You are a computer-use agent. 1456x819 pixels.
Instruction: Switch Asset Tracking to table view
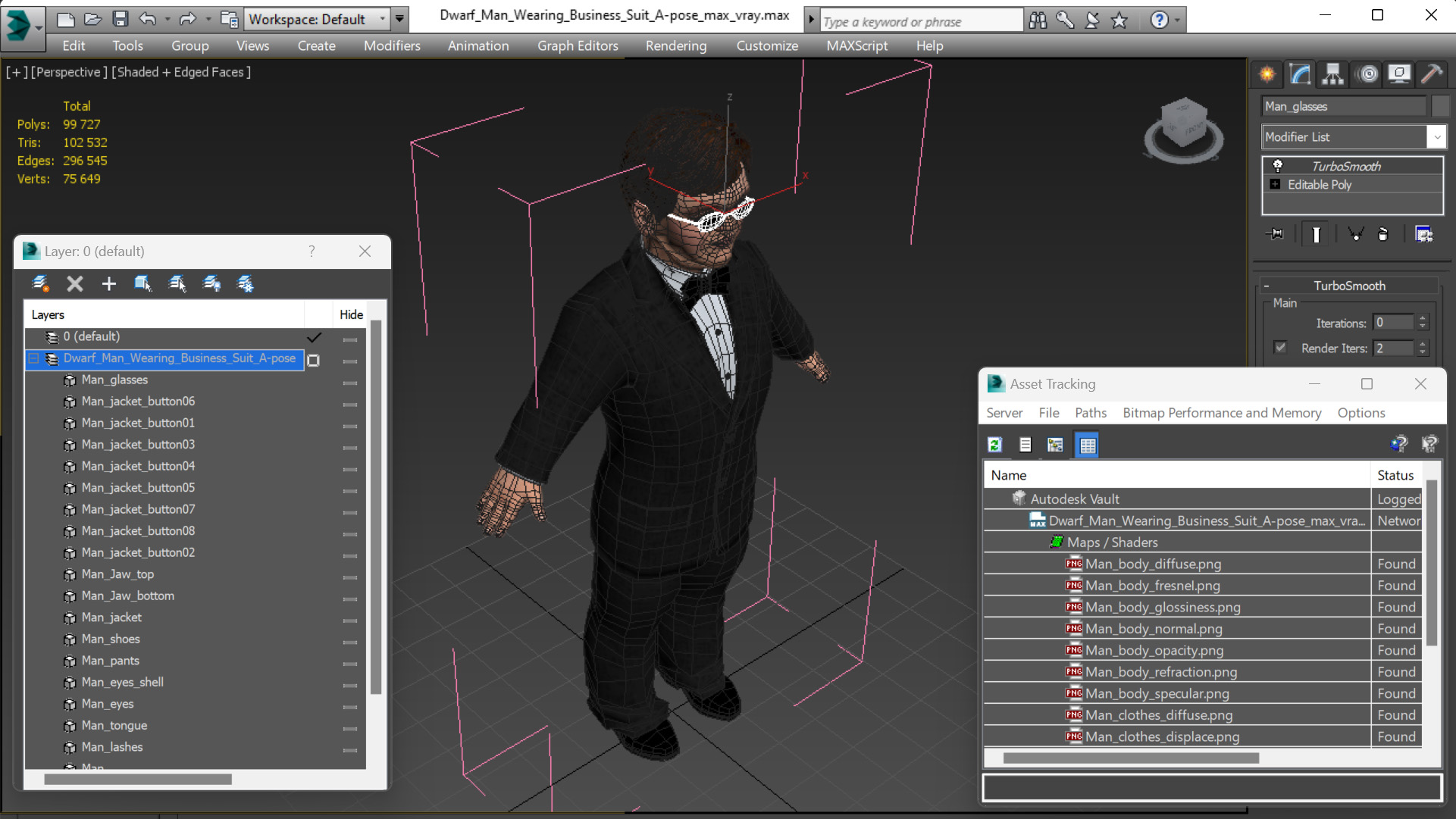[1087, 445]
